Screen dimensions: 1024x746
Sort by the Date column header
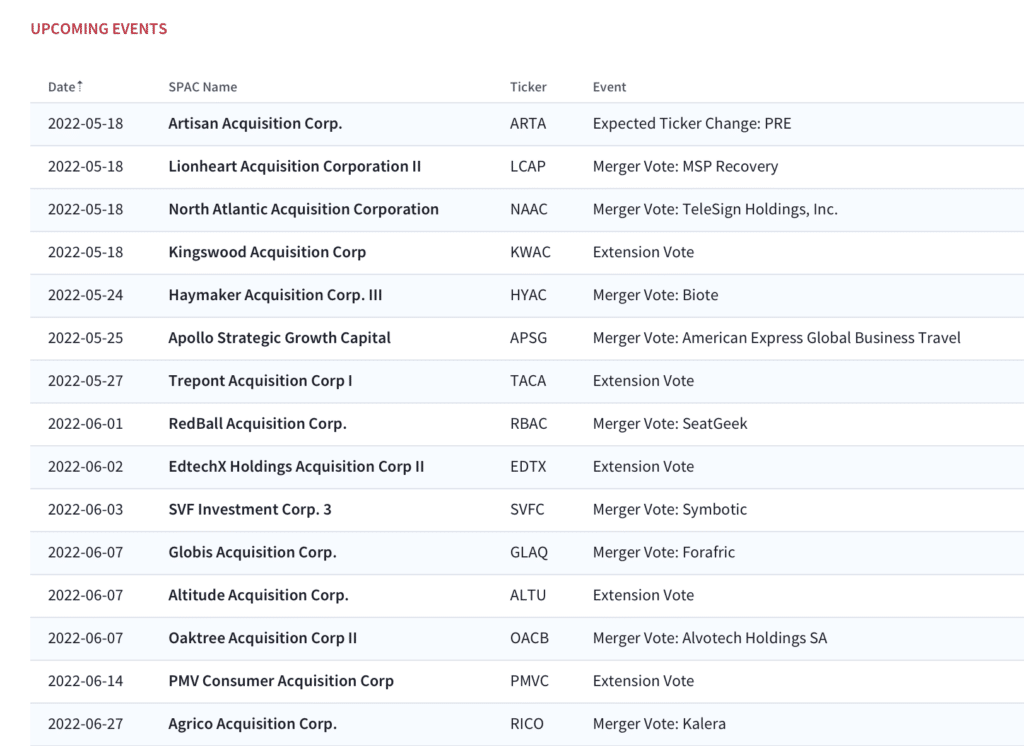[65, 87]
